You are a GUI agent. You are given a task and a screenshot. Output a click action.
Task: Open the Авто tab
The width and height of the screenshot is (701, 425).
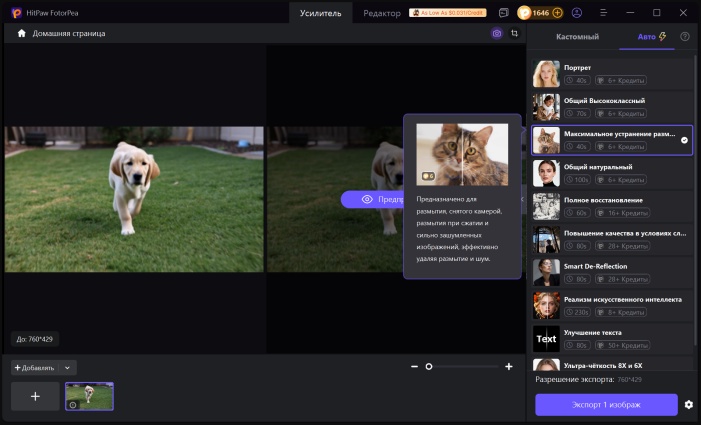coord(651,37)
